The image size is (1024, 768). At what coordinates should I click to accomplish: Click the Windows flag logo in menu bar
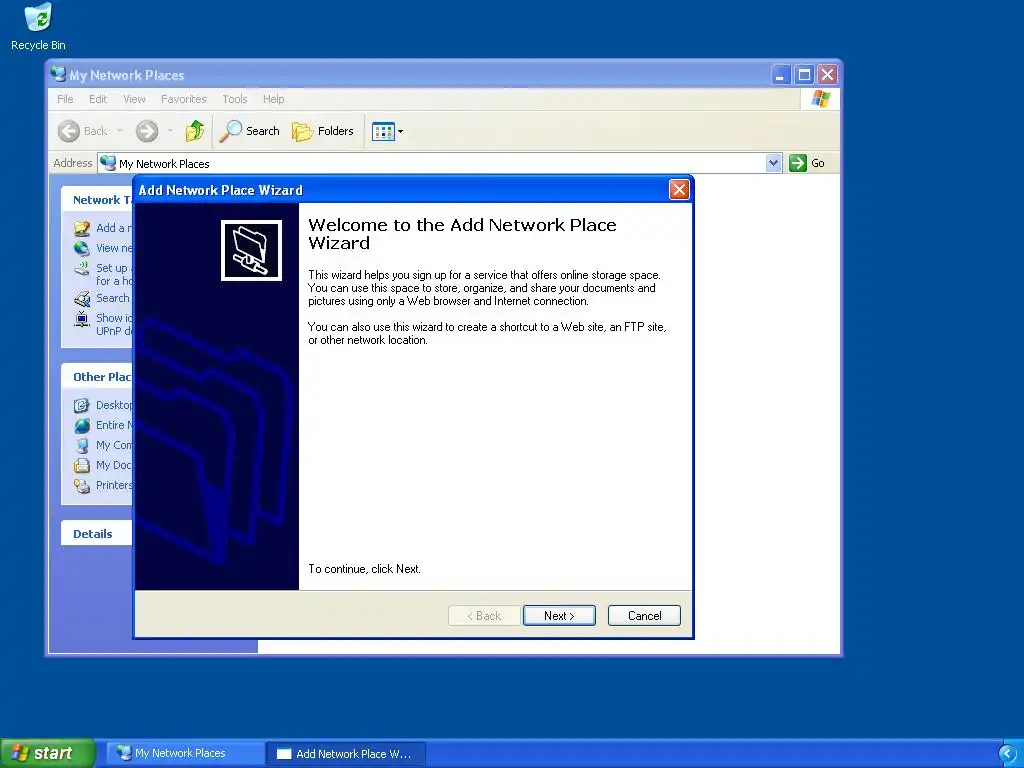(820, 99)
